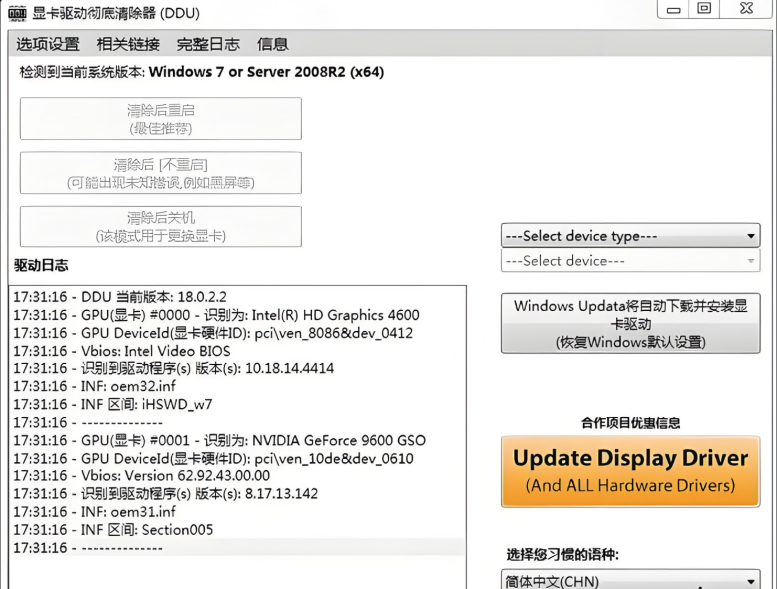Click the 清除后 [不重启] button
The width and height of the screenshot is (777, 589).
point(161,173)
